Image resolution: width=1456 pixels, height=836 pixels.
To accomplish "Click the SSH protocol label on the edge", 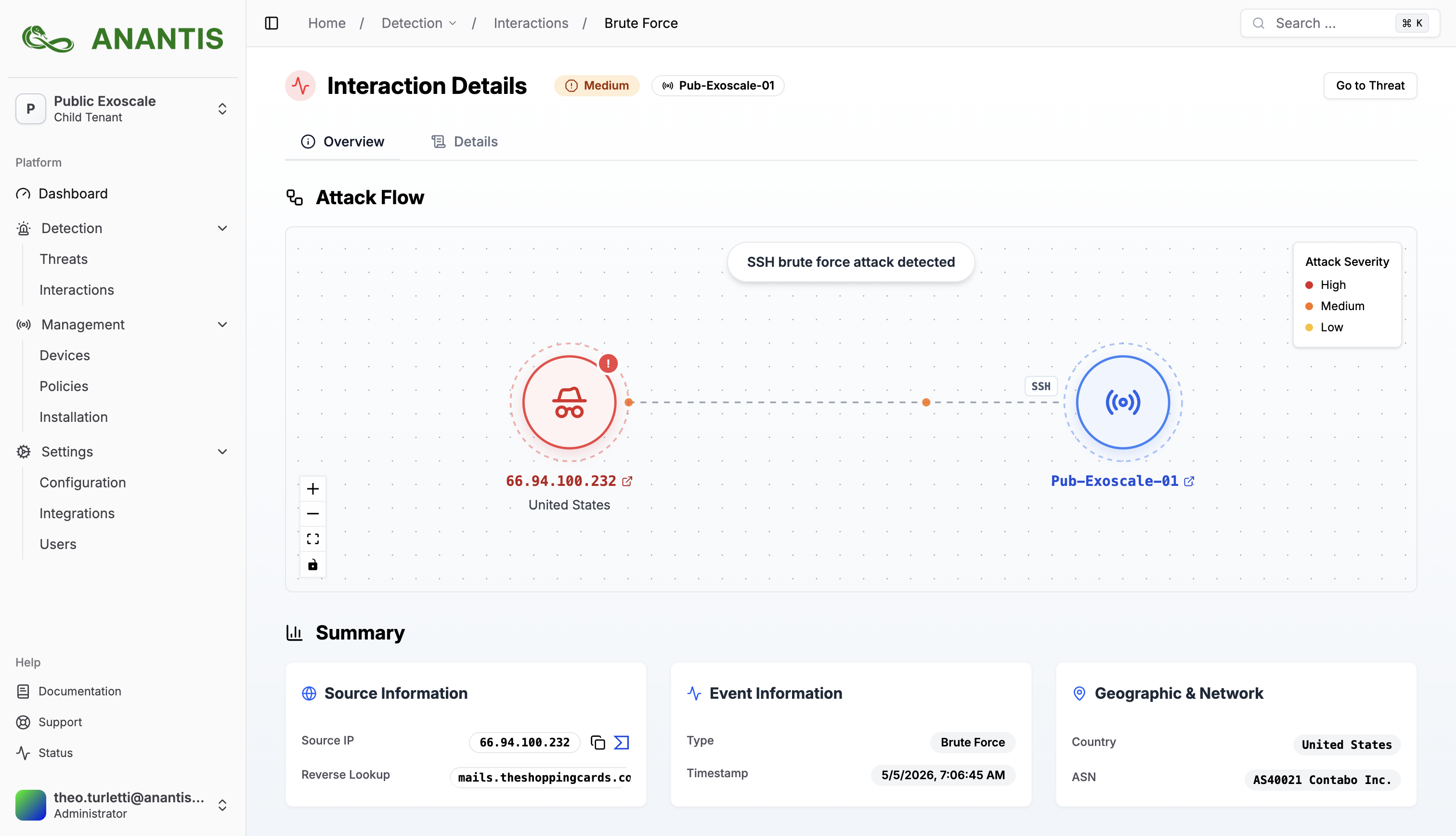I will [1040, 386].
